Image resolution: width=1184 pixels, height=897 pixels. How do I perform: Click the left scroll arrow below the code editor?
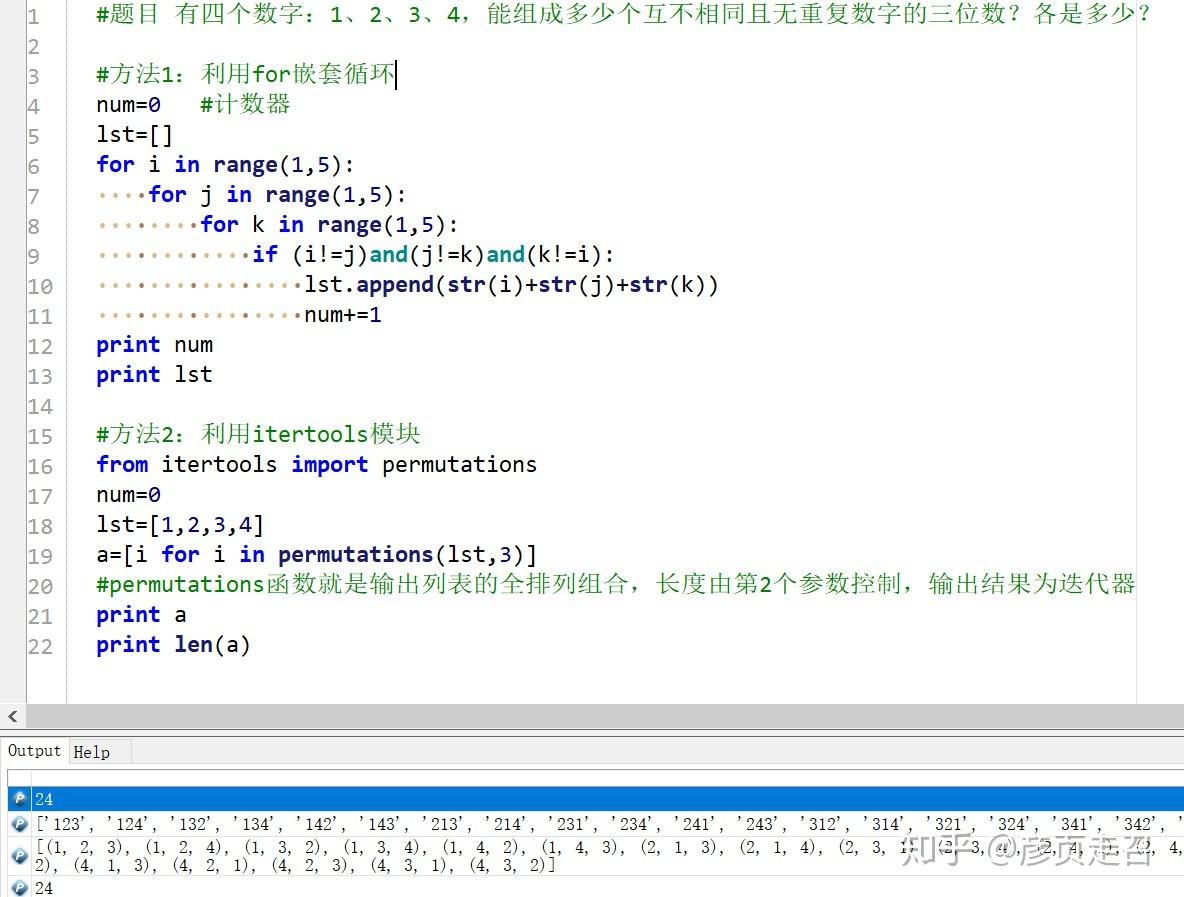click(x=11, y=716)
